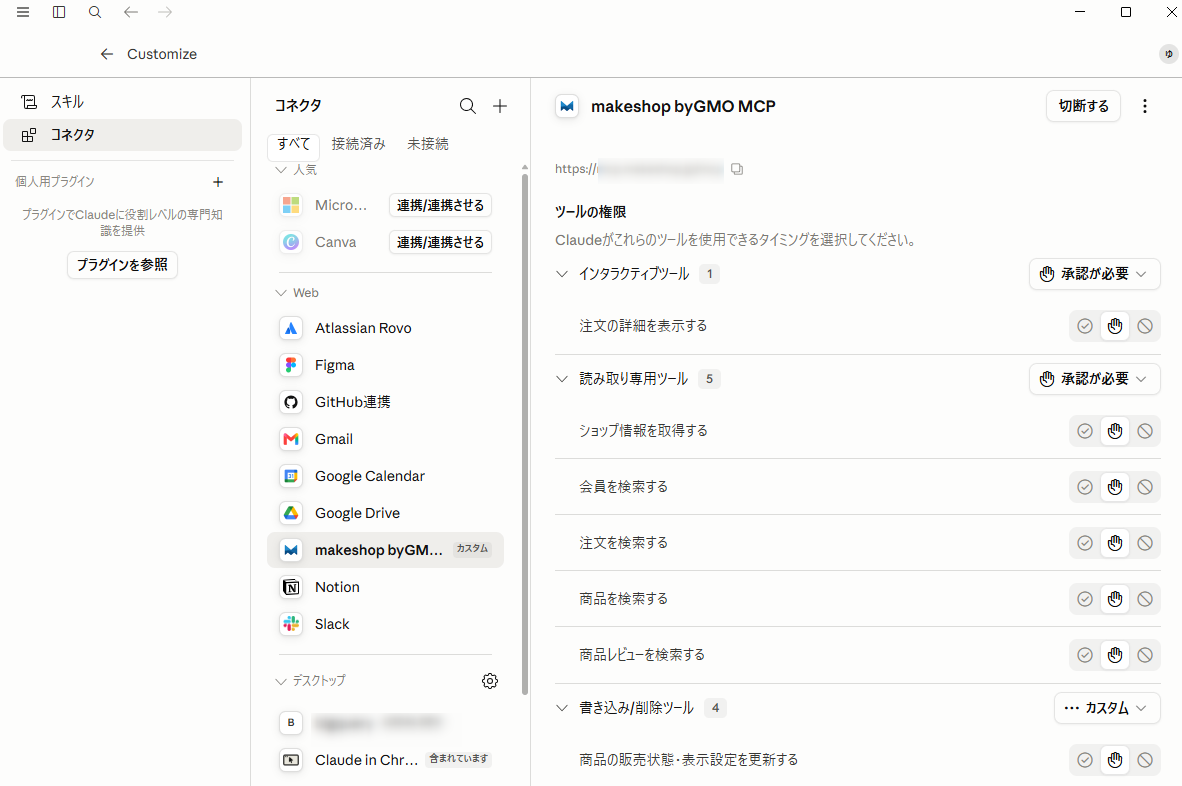
Task: Set ショップ情報を取得する to always allow
Action: [x=1085, y=431]
